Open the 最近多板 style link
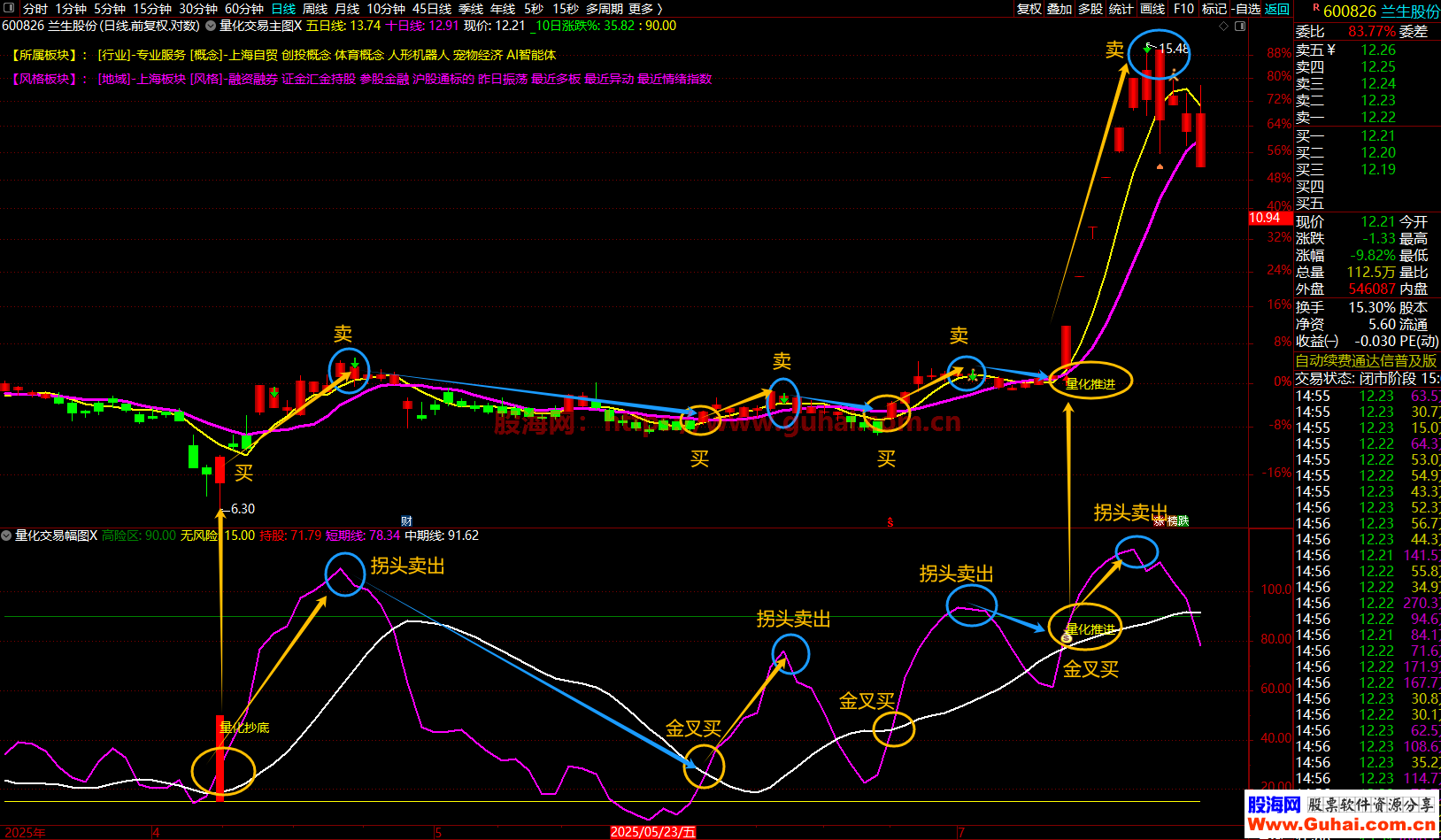The image size is (1441, 840). click(556, 79)
